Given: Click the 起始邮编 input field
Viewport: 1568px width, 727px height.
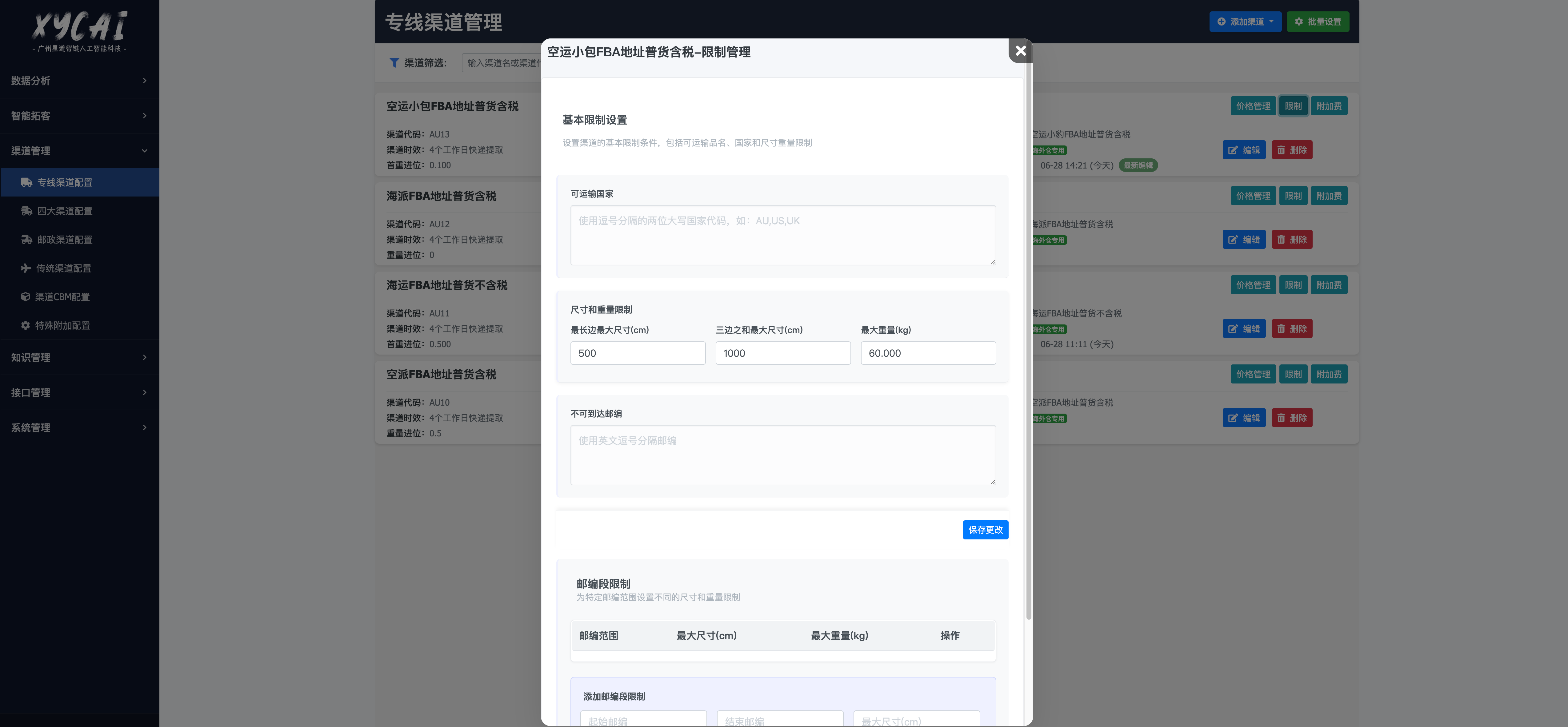Looking at the screenshot, I should coord(643,719).
